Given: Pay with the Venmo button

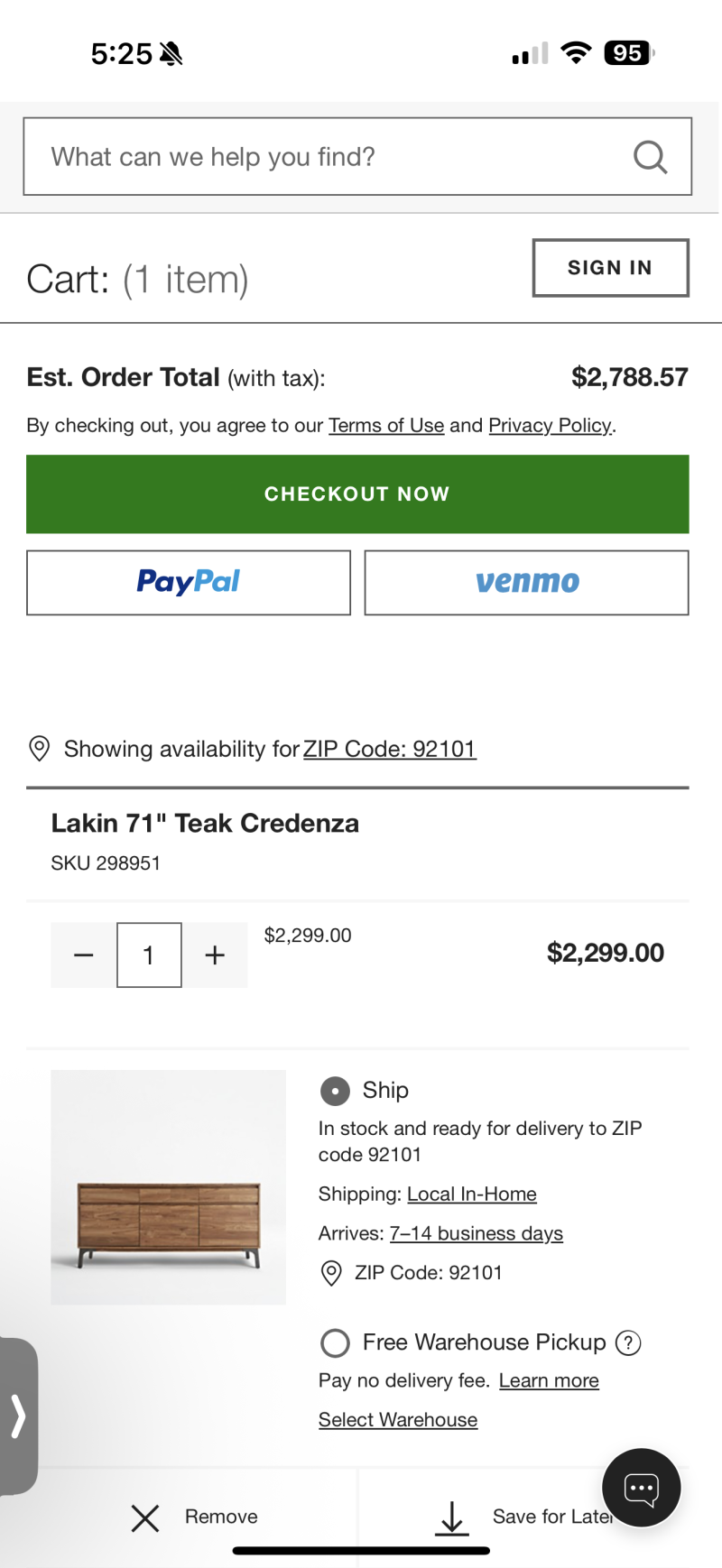Looking at the screenshot, I should click(x=526, y=583).
